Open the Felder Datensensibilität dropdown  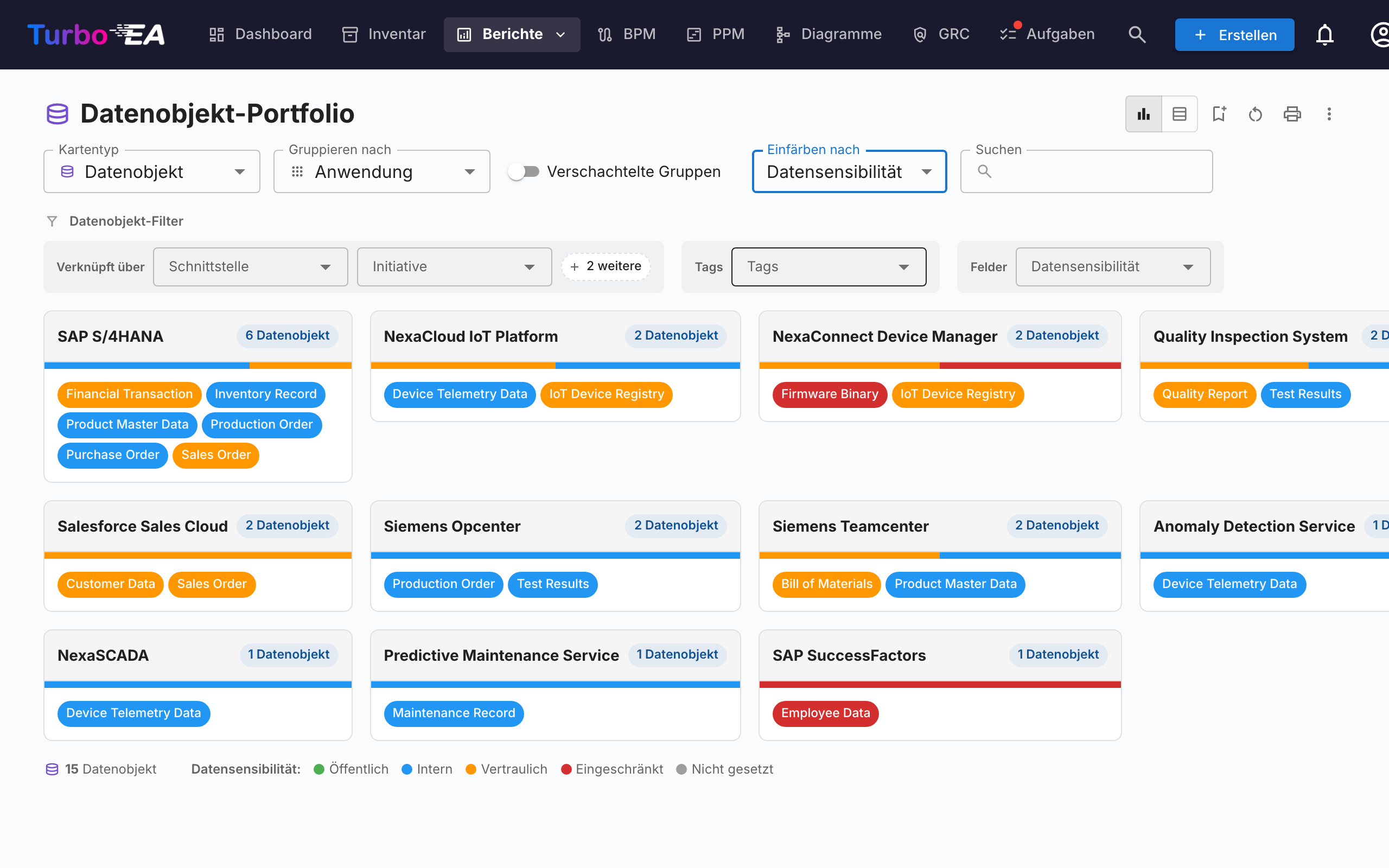[x=1113, y=267]
